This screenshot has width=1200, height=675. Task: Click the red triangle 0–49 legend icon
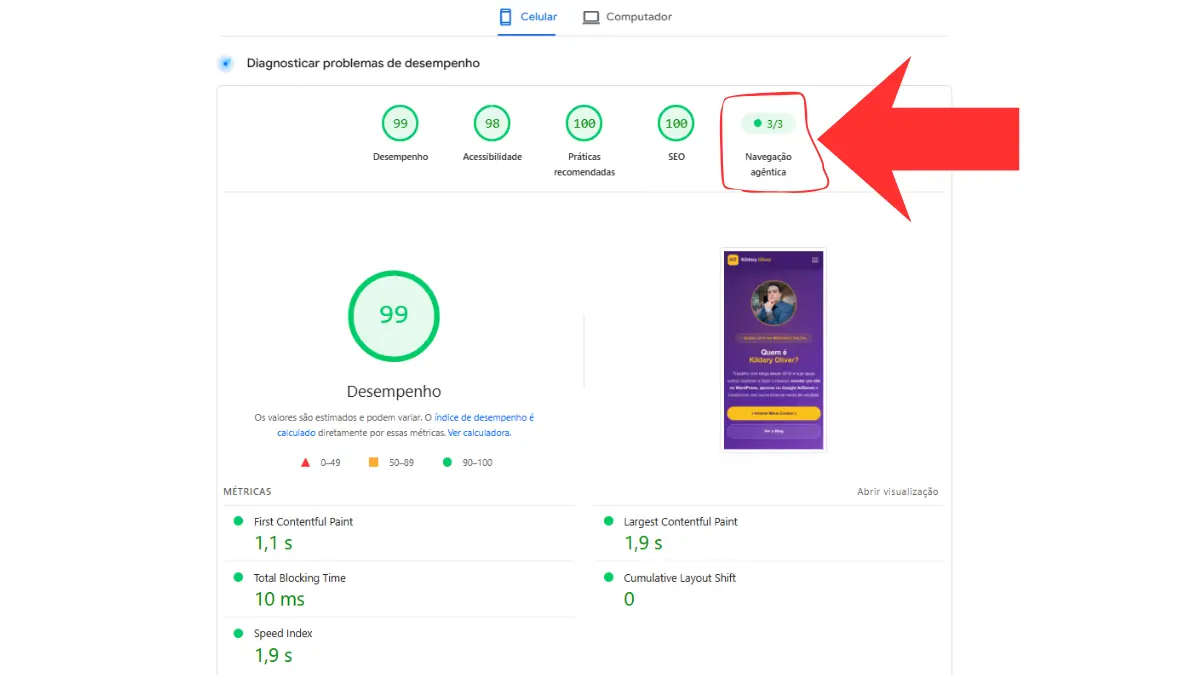(305, 462)
